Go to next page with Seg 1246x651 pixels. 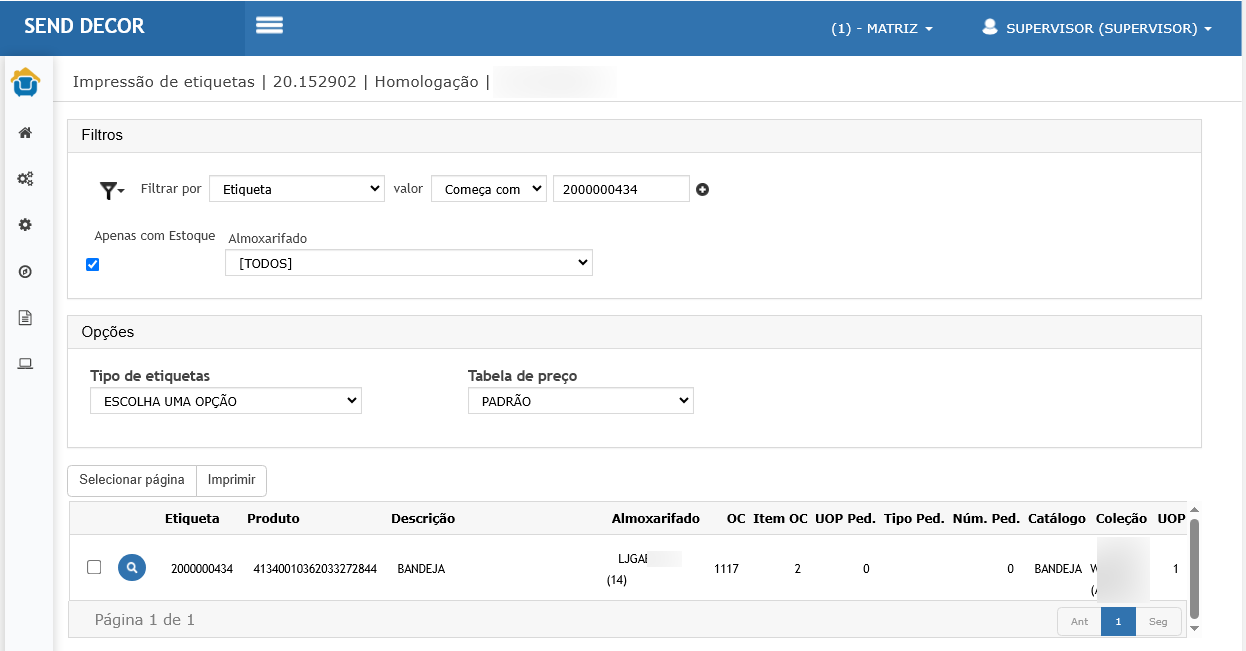tap(1158, 621)
